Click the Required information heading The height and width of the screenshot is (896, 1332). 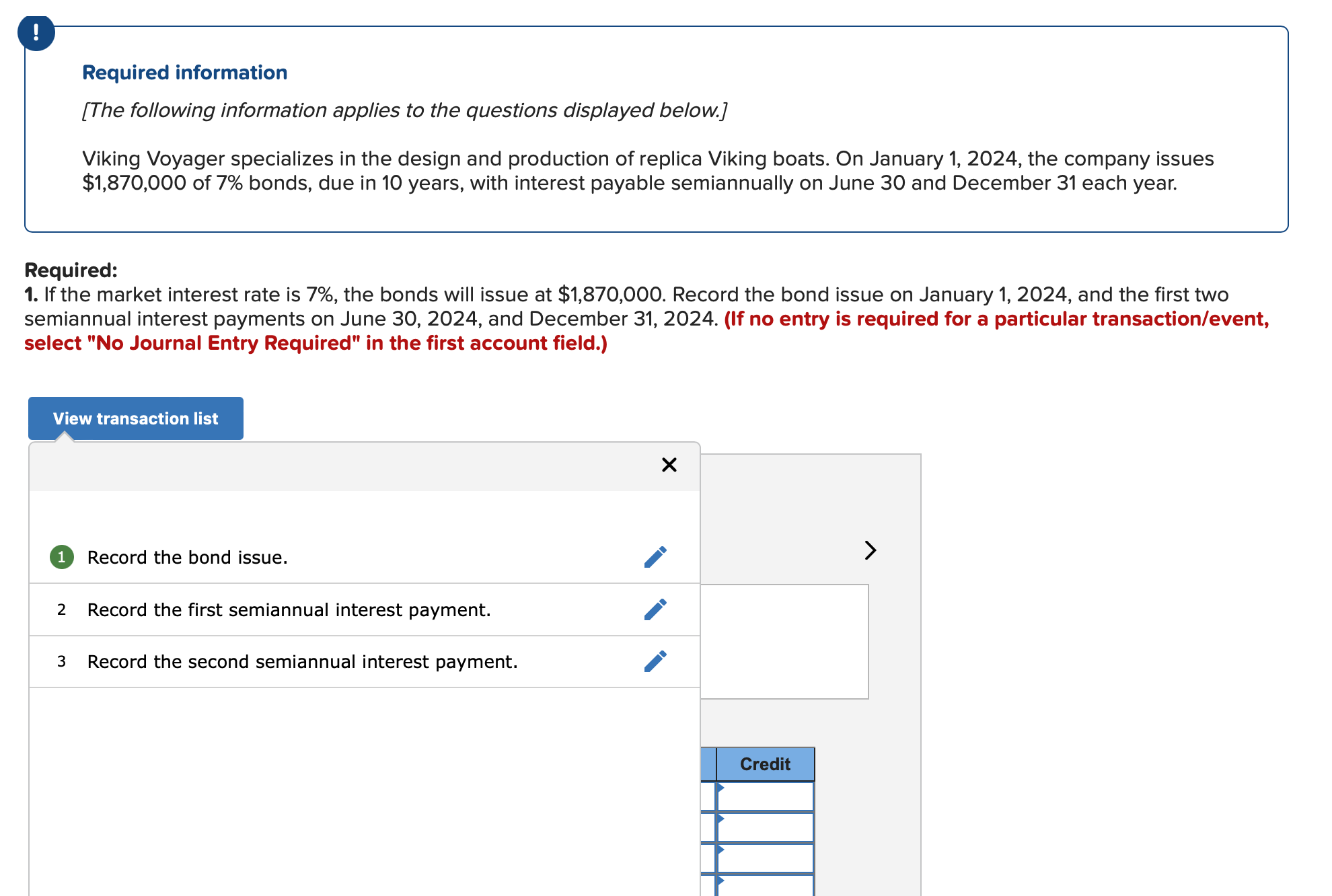click(184, 73)
